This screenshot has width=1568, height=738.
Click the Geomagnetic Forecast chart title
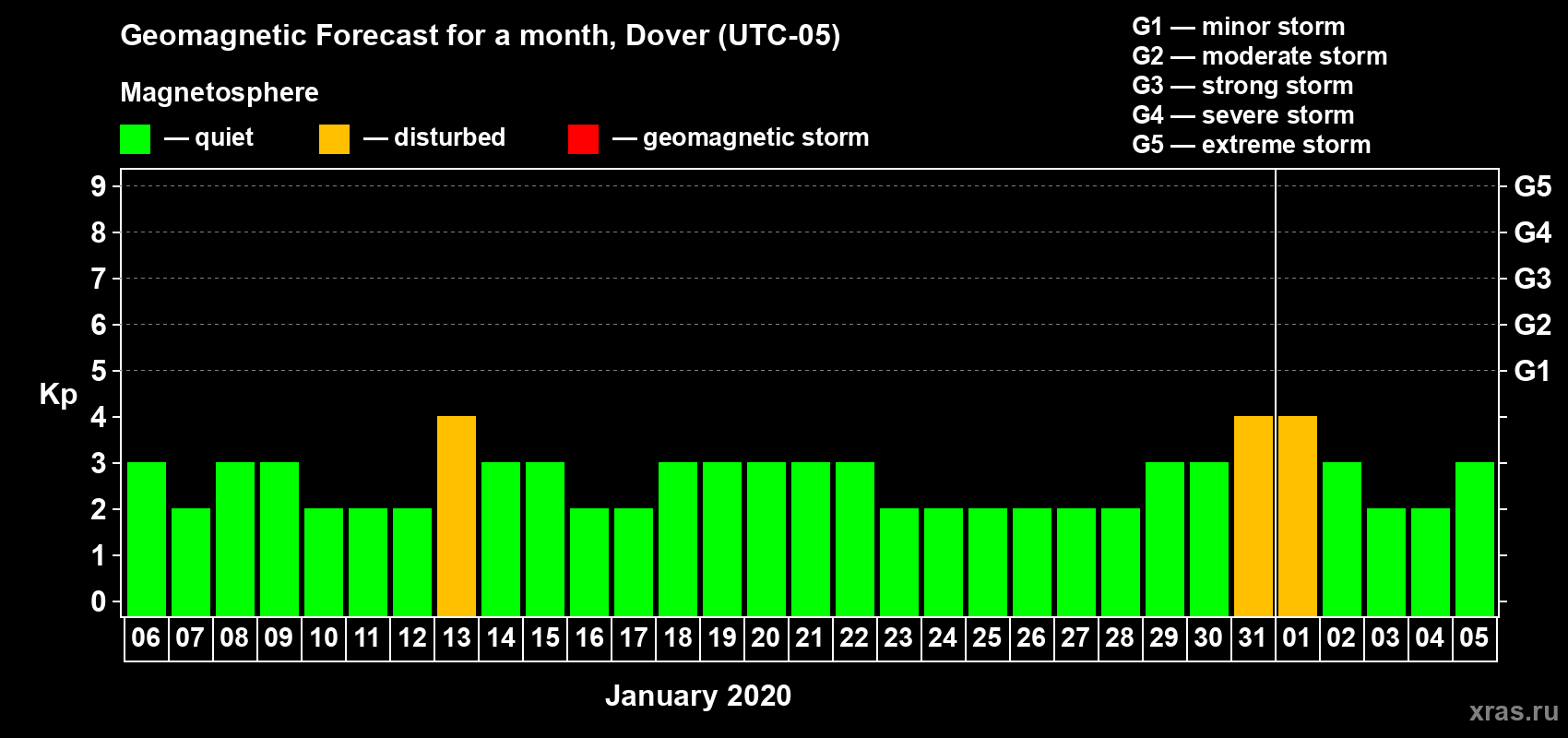coord(481,36)
